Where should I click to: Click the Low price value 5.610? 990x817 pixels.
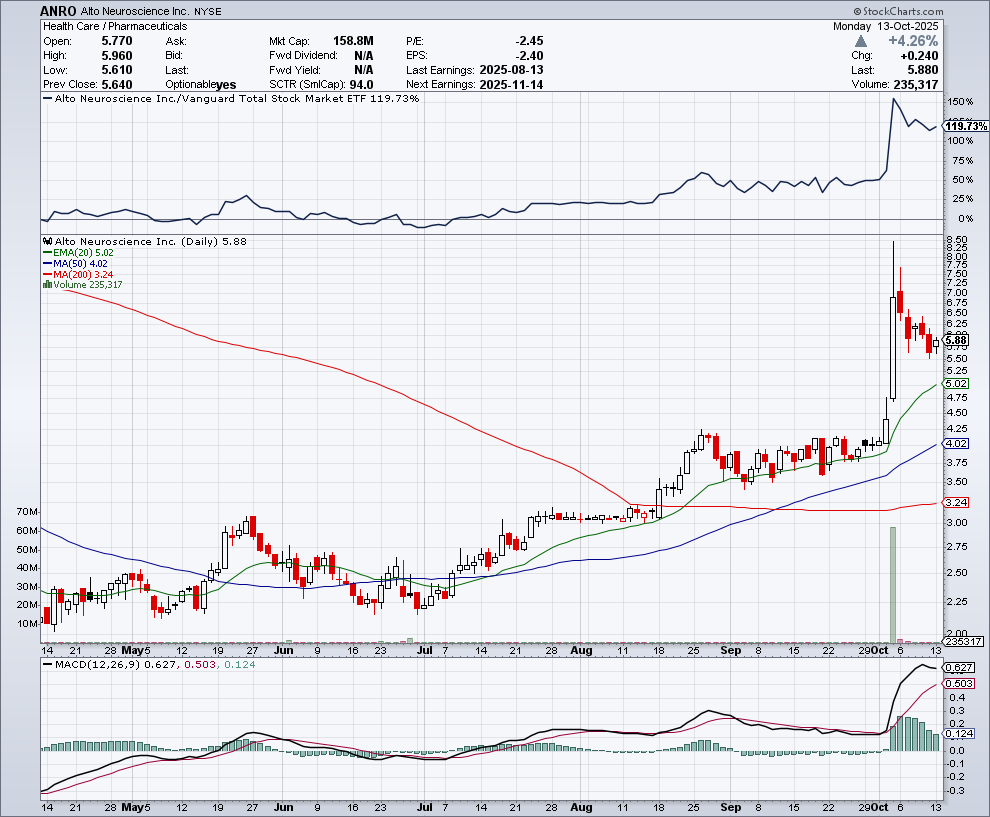117,70
